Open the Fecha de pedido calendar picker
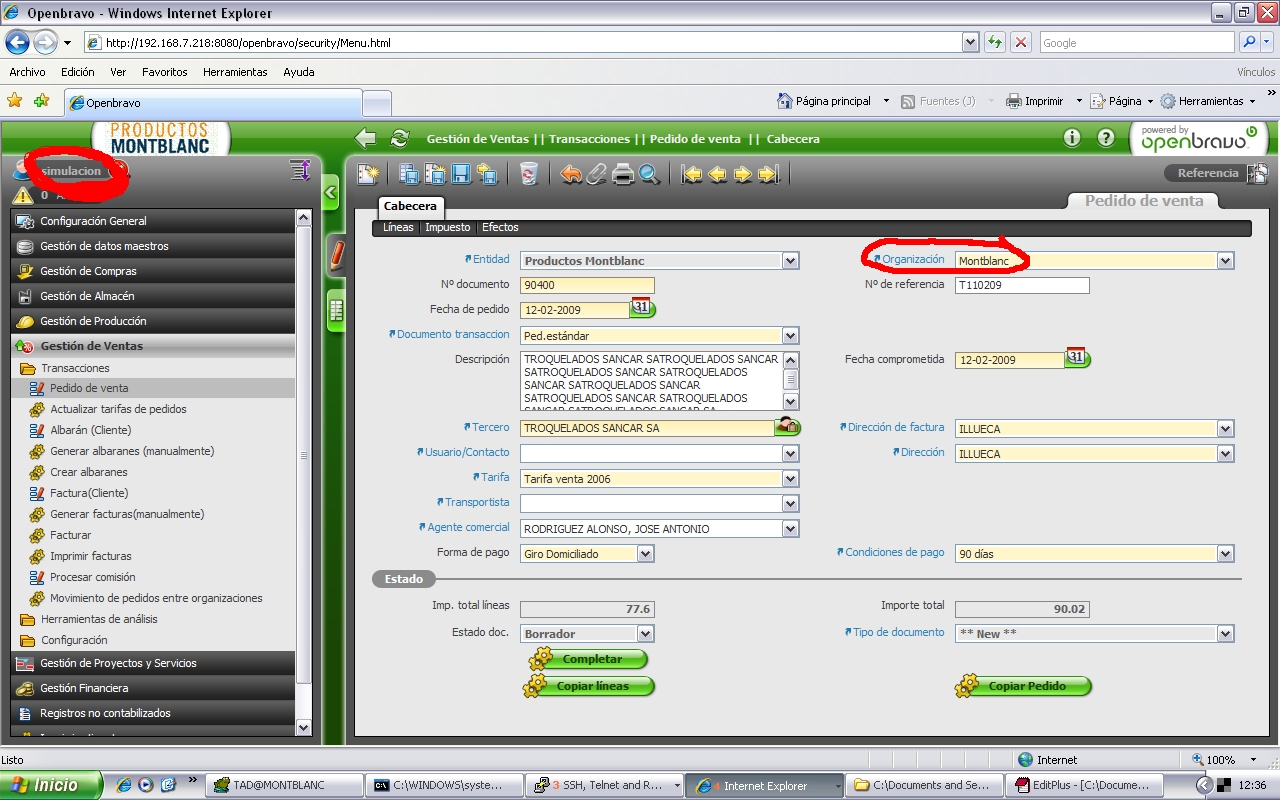Image resolution: width=1280 pixels, height=800 pixels. point(642,308)
